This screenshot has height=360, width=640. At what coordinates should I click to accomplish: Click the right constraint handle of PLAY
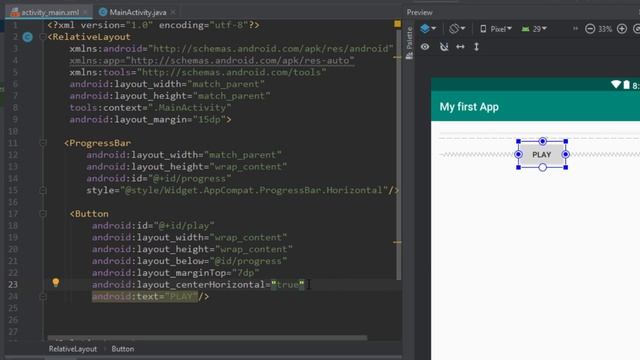(566, 154)
